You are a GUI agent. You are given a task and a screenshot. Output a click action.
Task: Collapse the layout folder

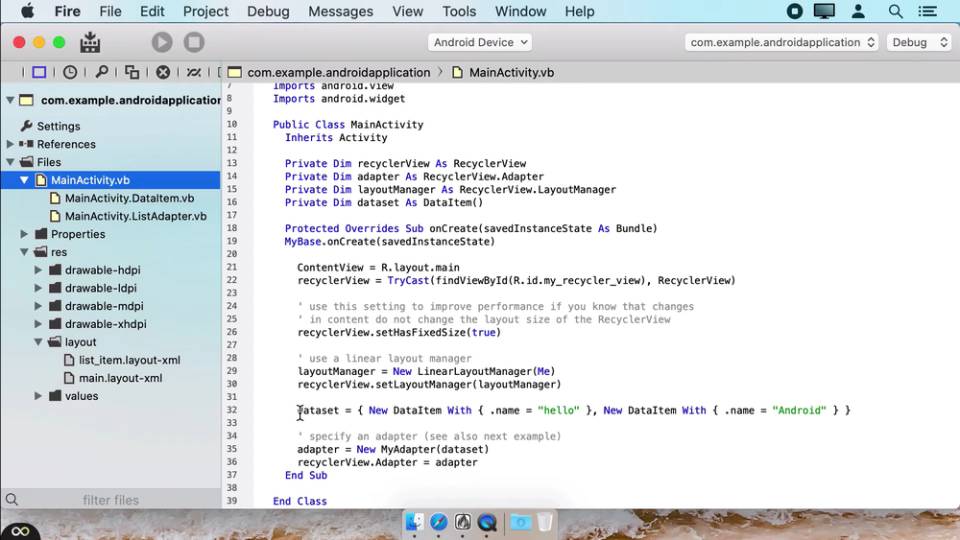(x=39, y=342)
